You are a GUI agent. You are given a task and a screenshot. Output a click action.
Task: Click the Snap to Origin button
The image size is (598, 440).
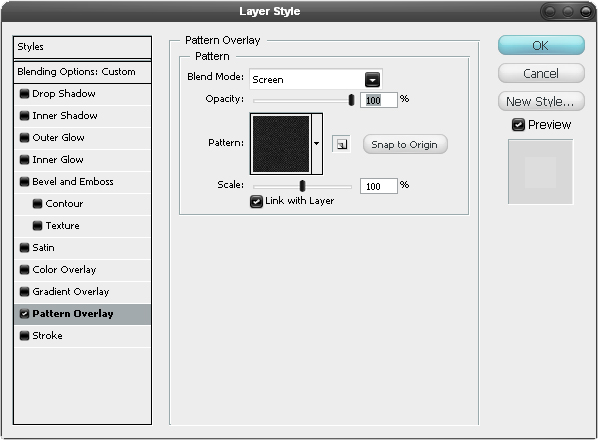405,145
